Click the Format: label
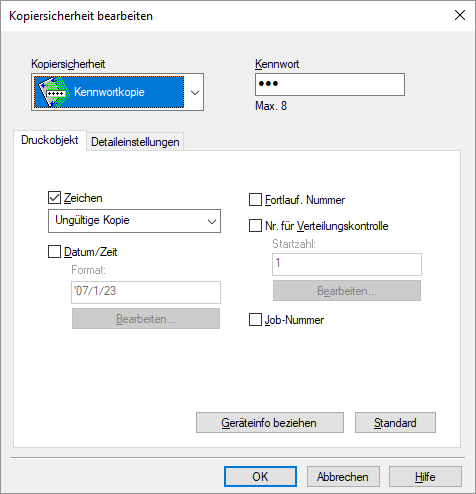The image size is (476, 494). 88,270
